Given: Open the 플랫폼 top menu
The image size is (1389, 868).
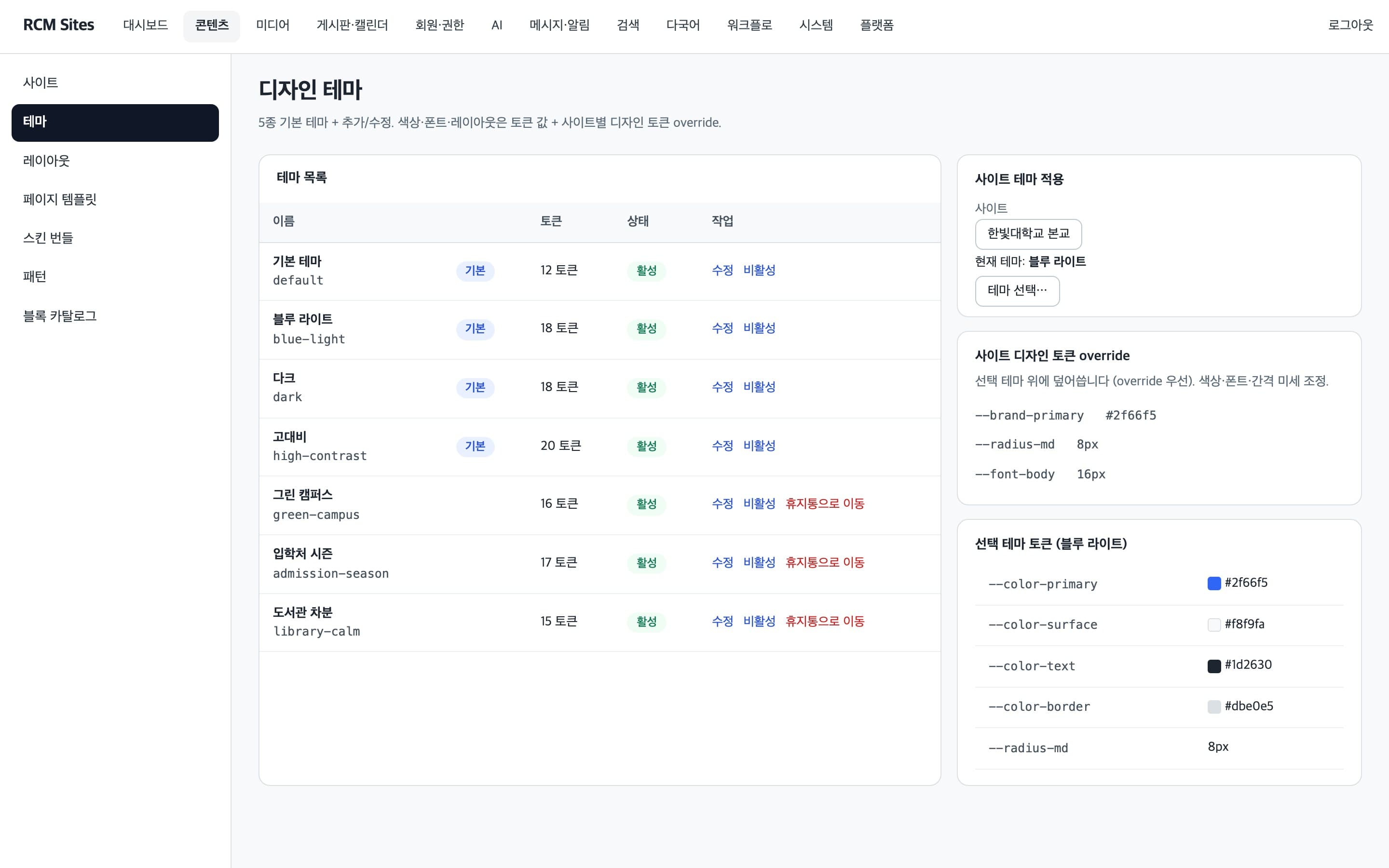Looking at the screenshot, I should pyautogui.click(x=876, y=25).
